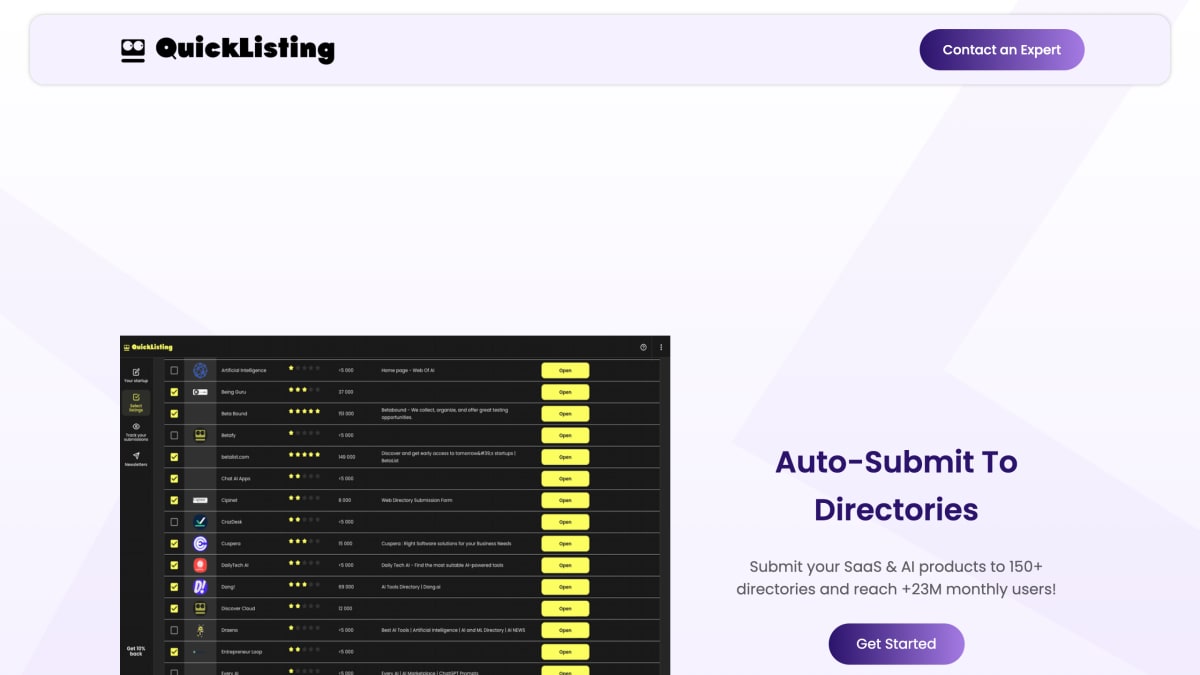This screenshot has height=675, width=1200.
Task: Click the small QuickListing logo in the app preview
Action: [148, 347]
